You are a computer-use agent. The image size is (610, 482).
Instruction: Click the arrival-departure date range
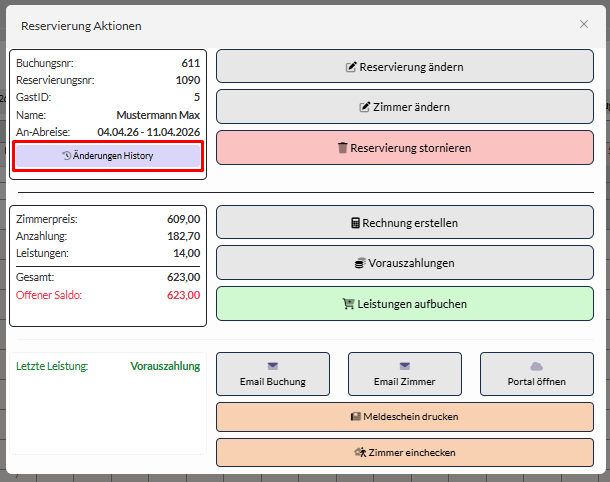click(x=148, y=132)
